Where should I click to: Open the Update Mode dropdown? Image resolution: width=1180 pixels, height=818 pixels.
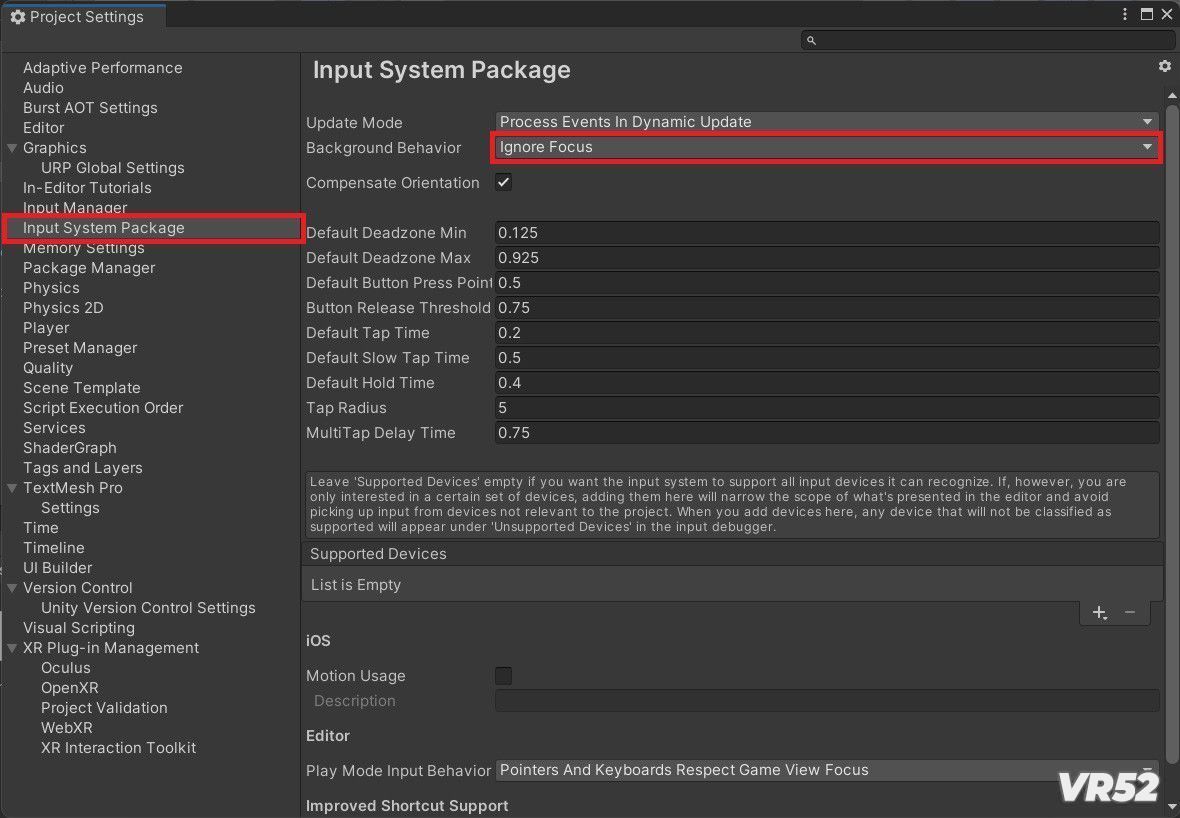point(826,122)
